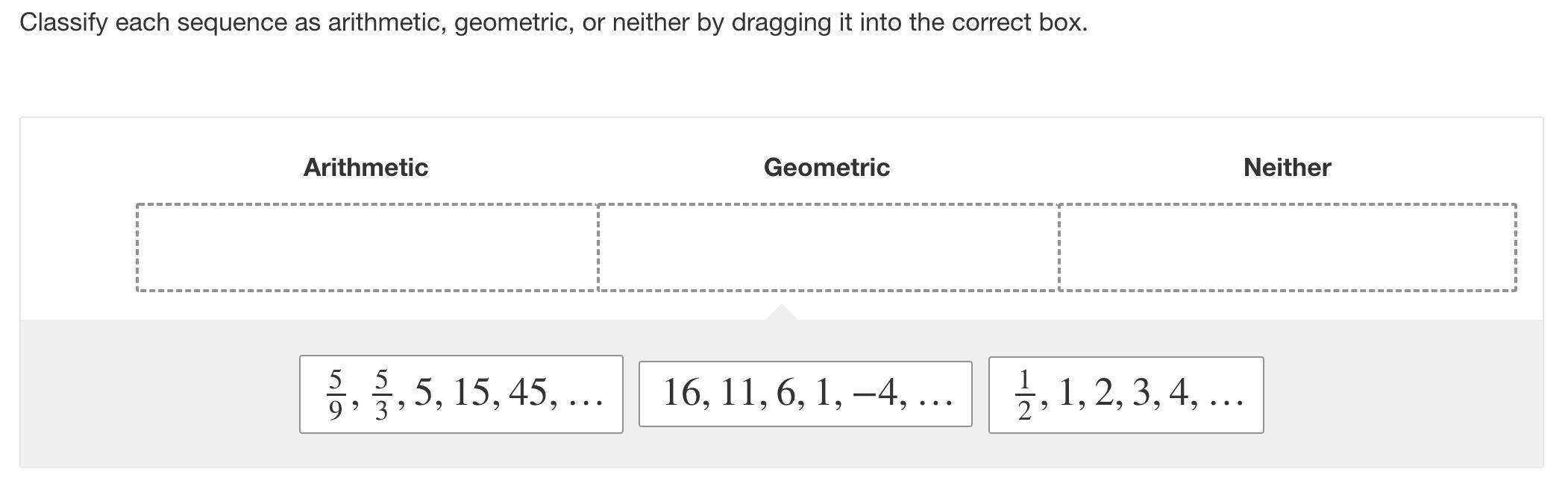The image size is (1568, 492).
Task: Click the empty Geometric drop box
Action: [827, 247]
